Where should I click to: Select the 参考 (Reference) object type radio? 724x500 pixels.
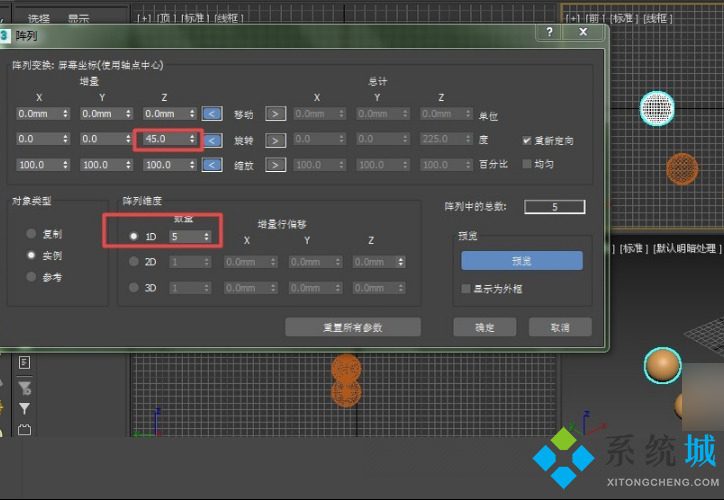coord(31,277)
